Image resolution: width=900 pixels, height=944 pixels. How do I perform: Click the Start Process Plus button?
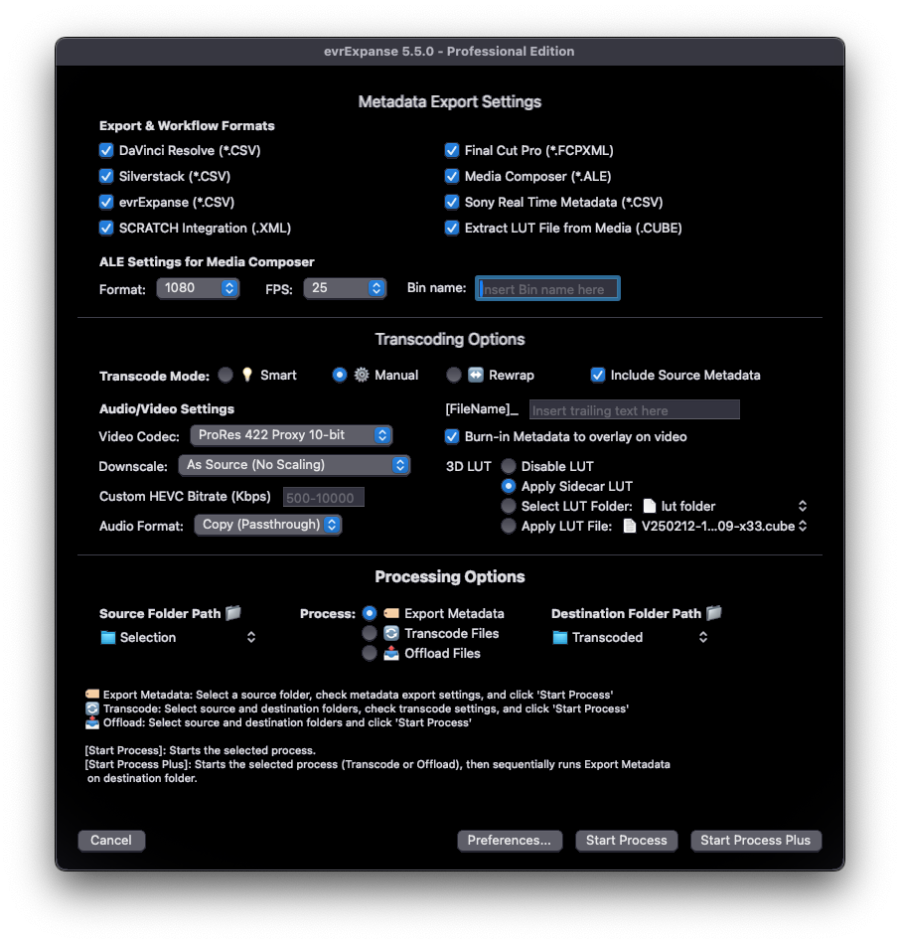coord(756,840)
